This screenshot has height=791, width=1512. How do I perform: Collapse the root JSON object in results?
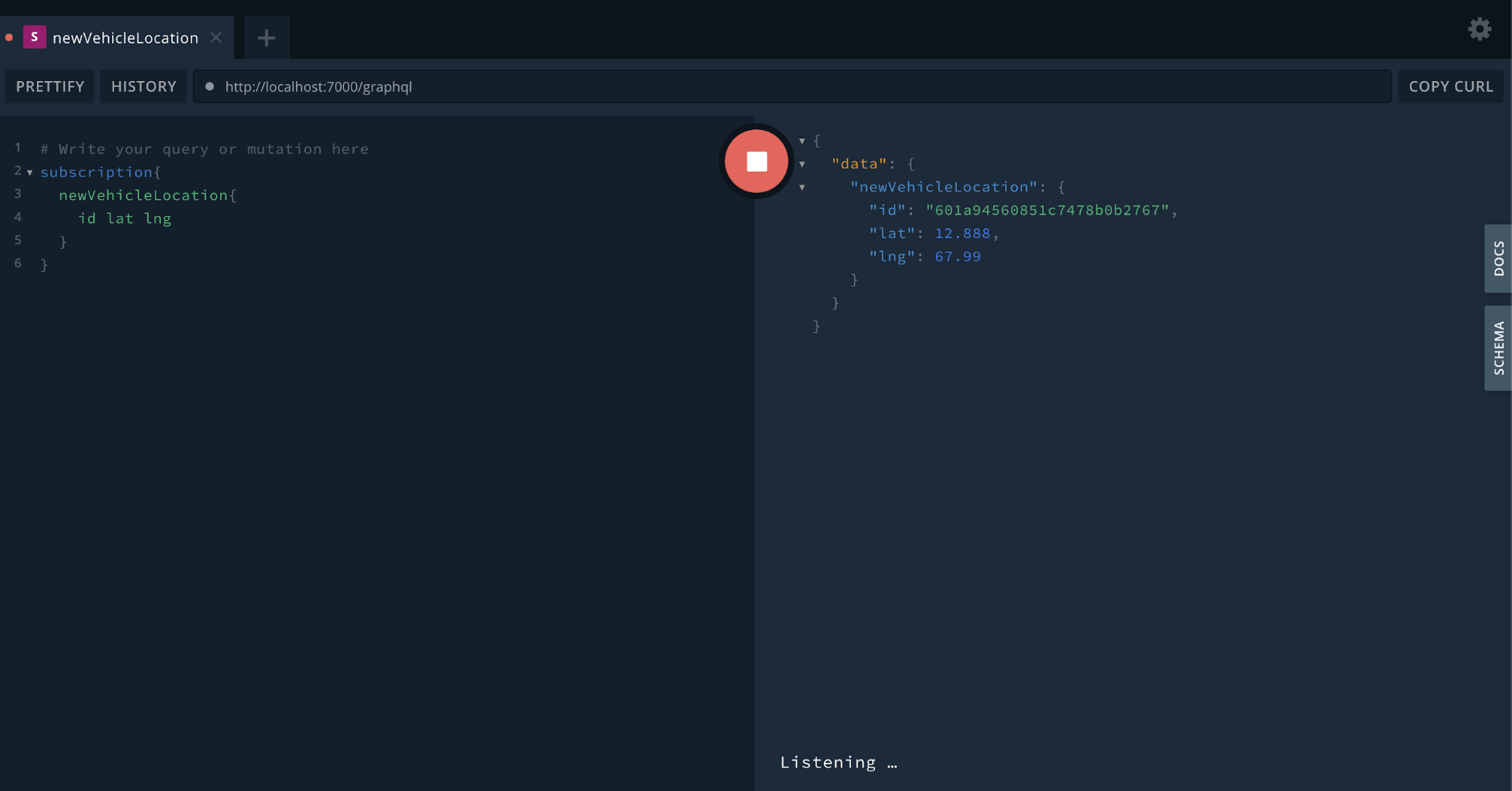tap(802, 141)
